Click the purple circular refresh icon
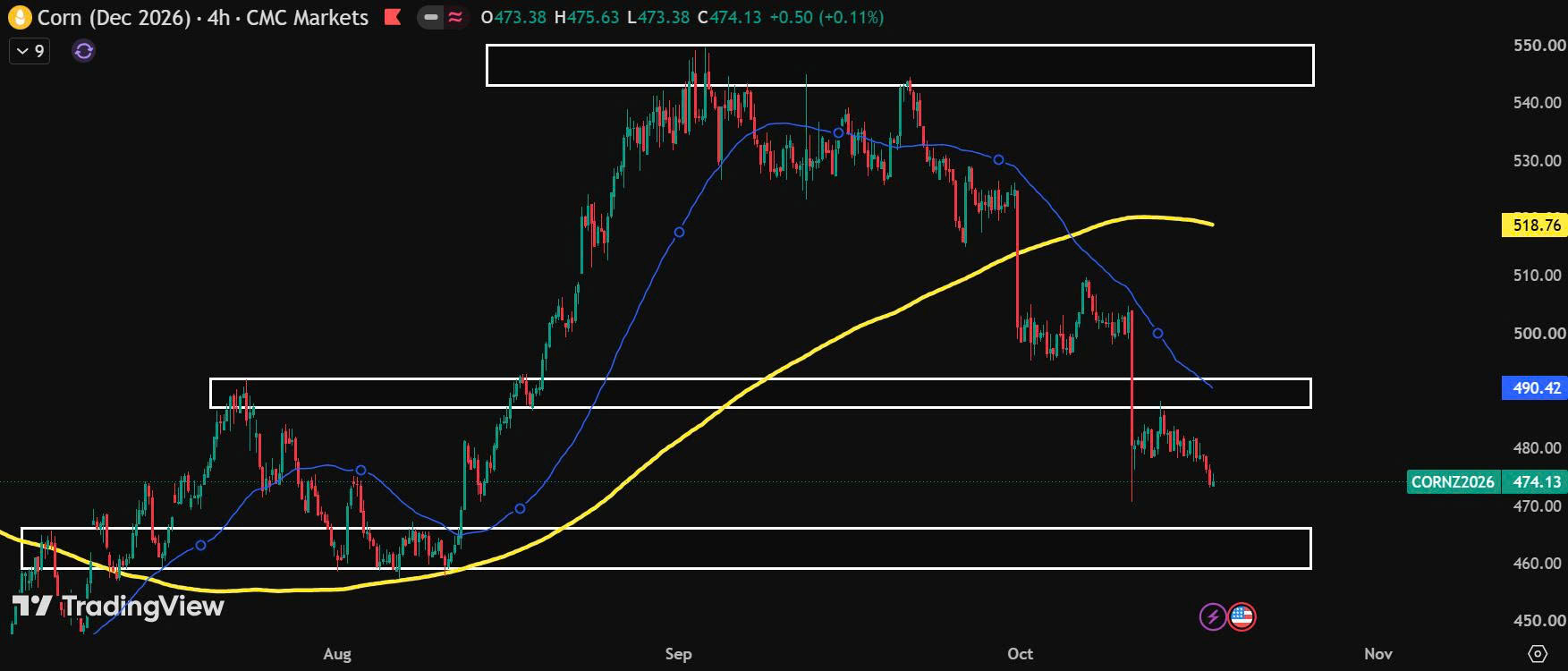Image resolution: width=1568 pixels, height=671 pixels. click(x=83, y=51)
